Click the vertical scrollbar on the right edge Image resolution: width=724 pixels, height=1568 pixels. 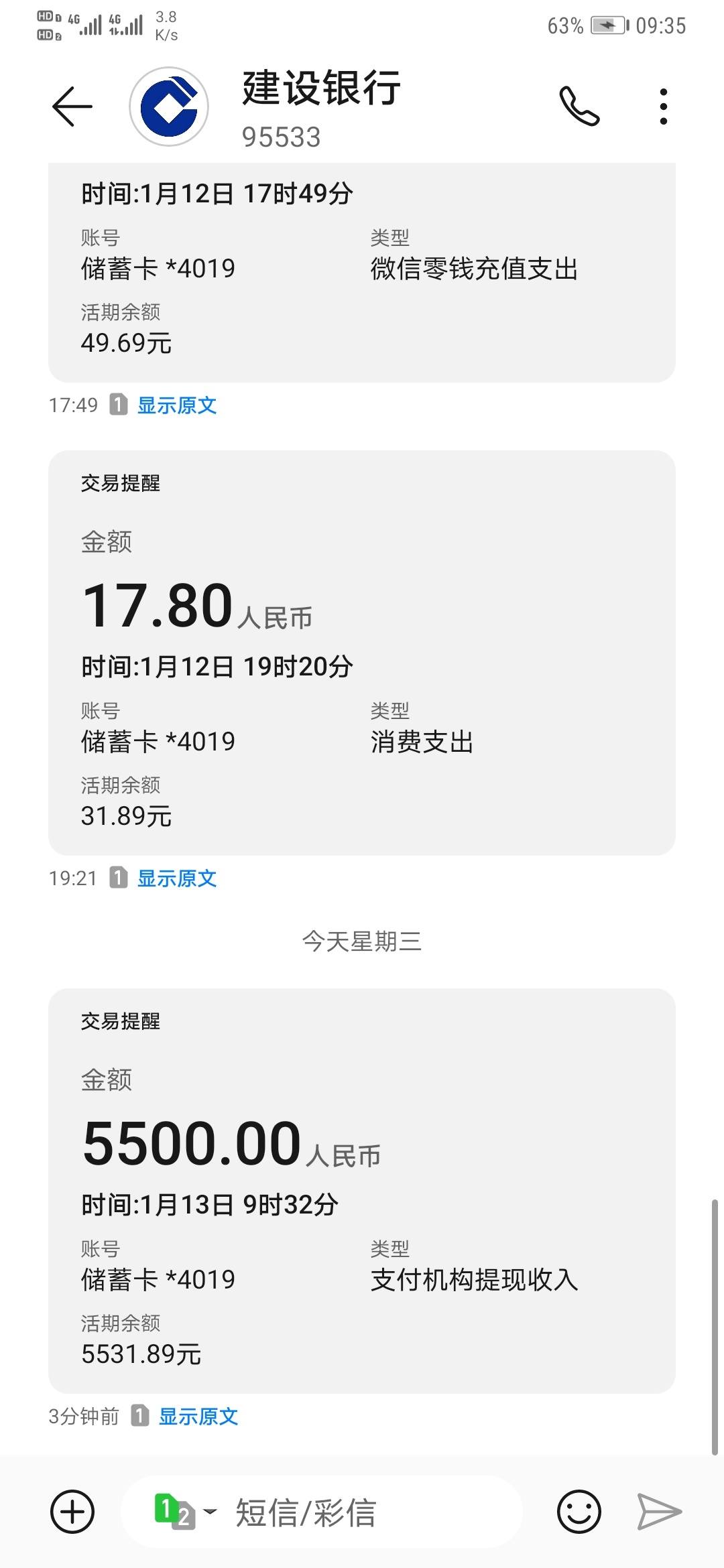[x=715, y=1327]
